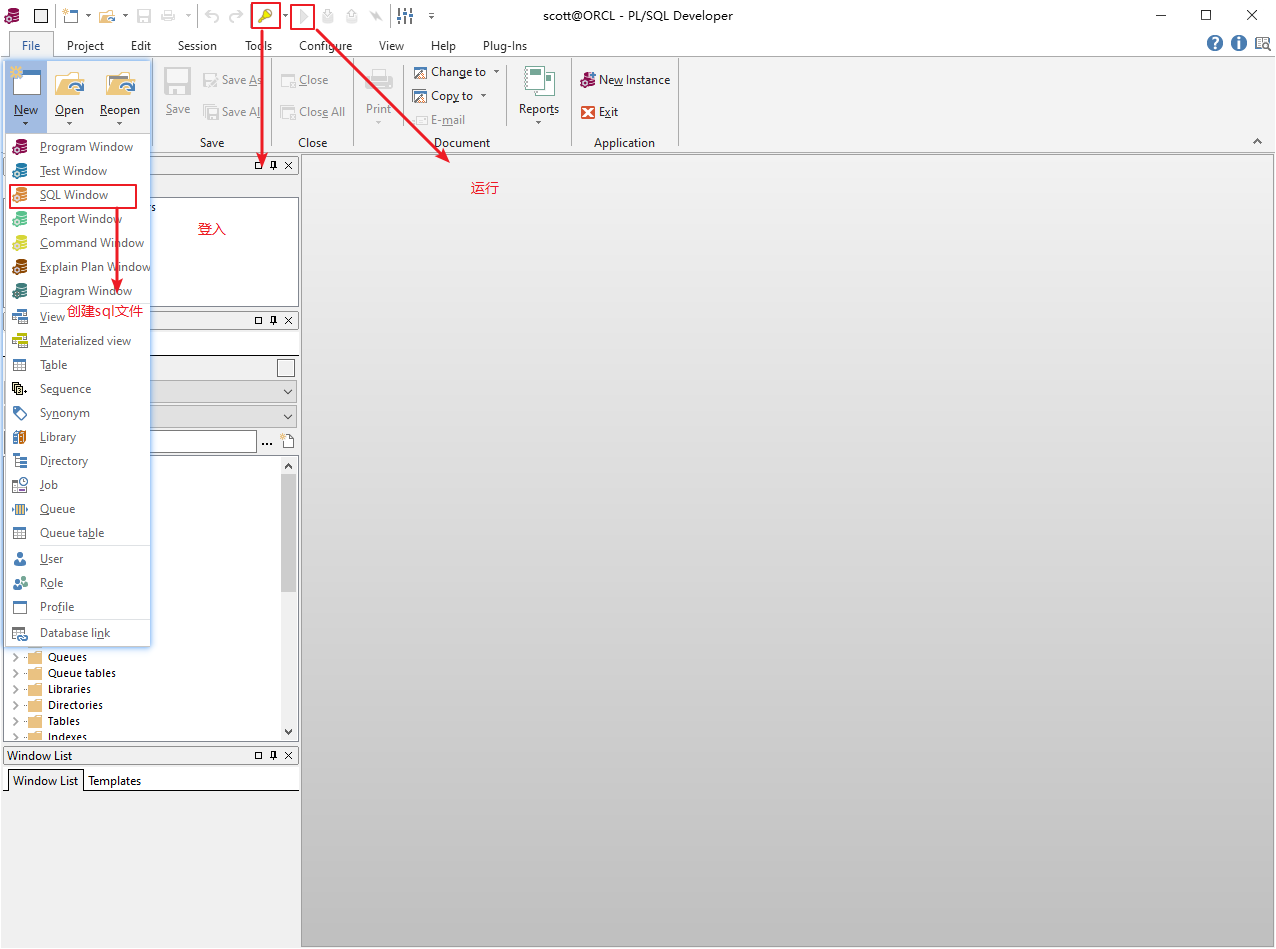Expand the Directories folder
Image resolution: width=1276 pixels, height=949 pixels.
coord(15,705)
